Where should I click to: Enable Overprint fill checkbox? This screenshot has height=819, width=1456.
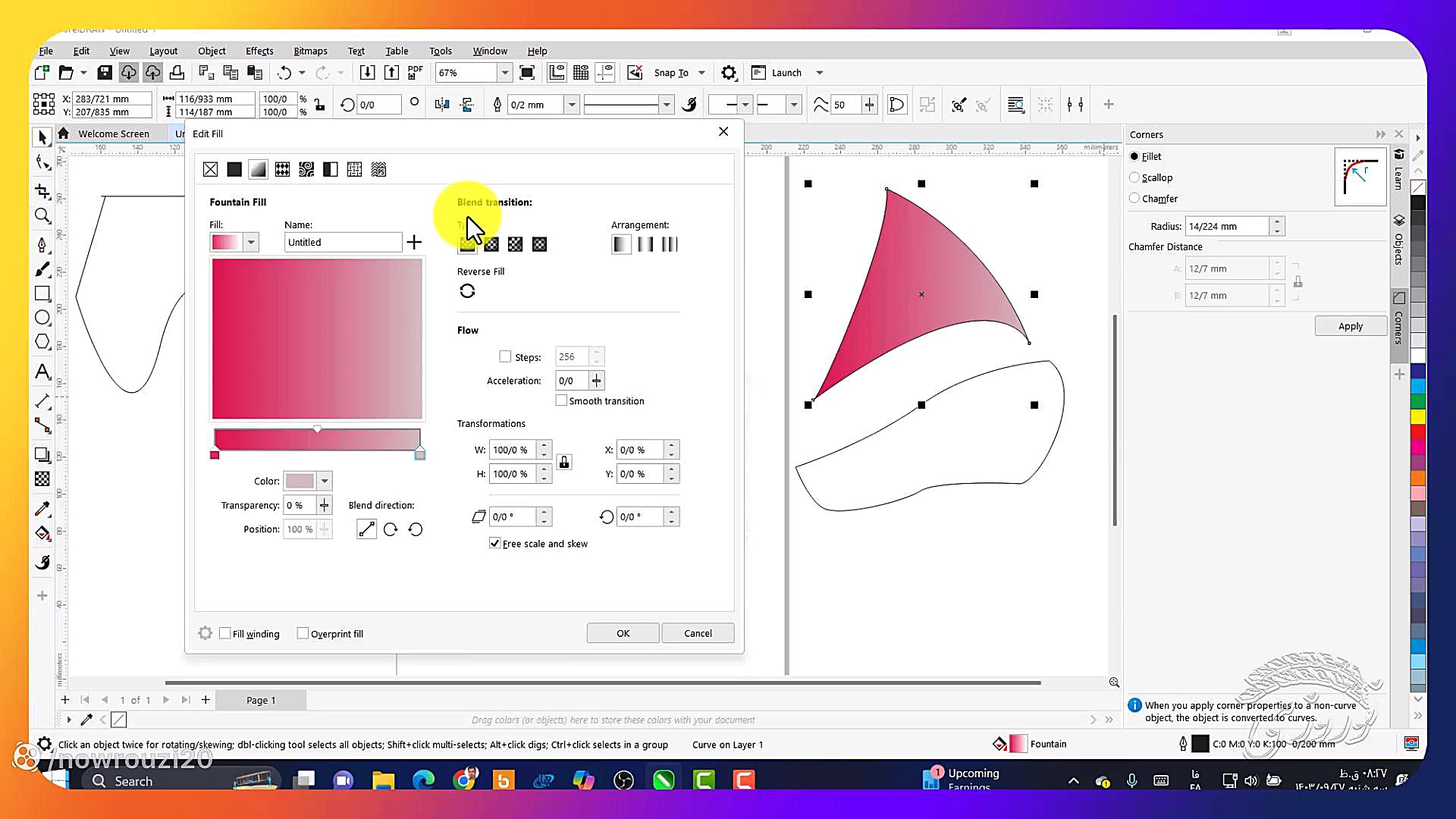coord(303,633)
